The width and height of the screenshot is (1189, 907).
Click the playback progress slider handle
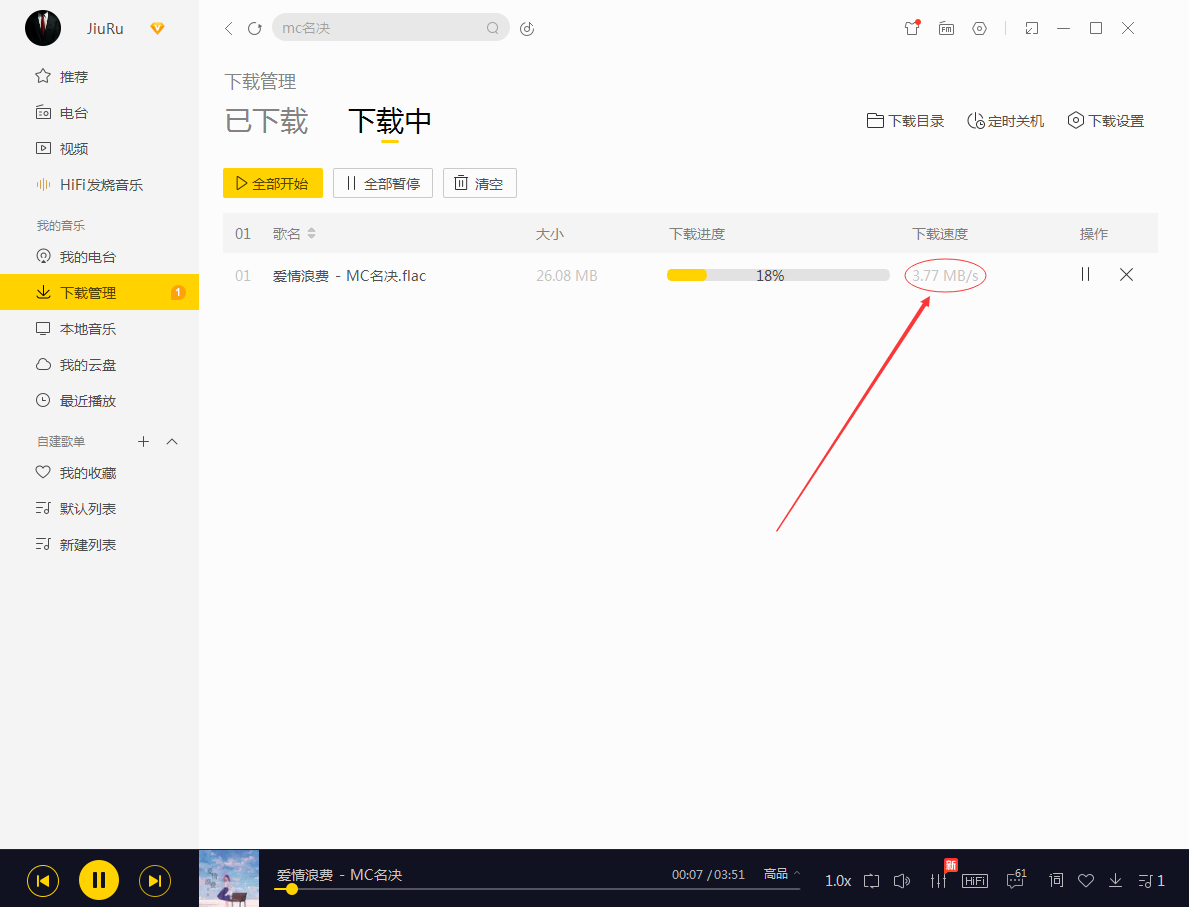click(x=291, y=889)
